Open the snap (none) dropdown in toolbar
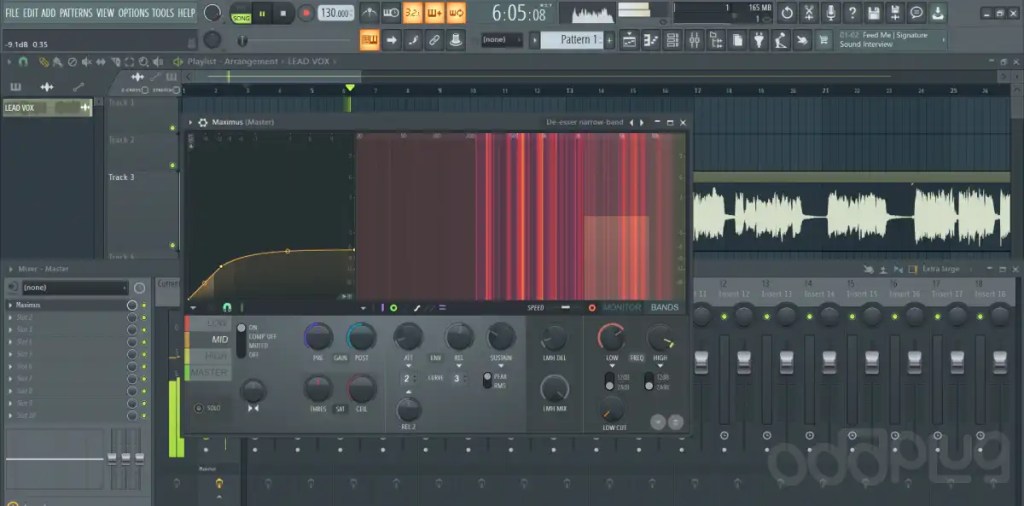The height and width of the screenshot is (506, 1024). (x=502, y=40)
